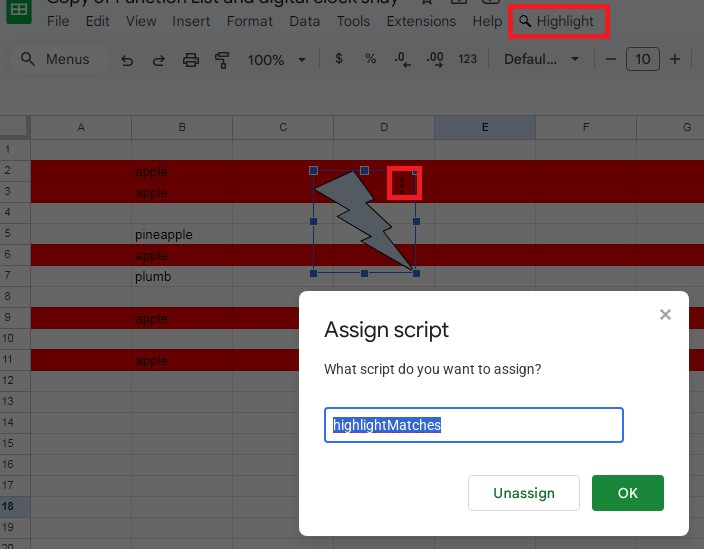This screenshot has height=549, width=704.
Task: Click the highlightMatches script name field
Action: tap(474, 425)
